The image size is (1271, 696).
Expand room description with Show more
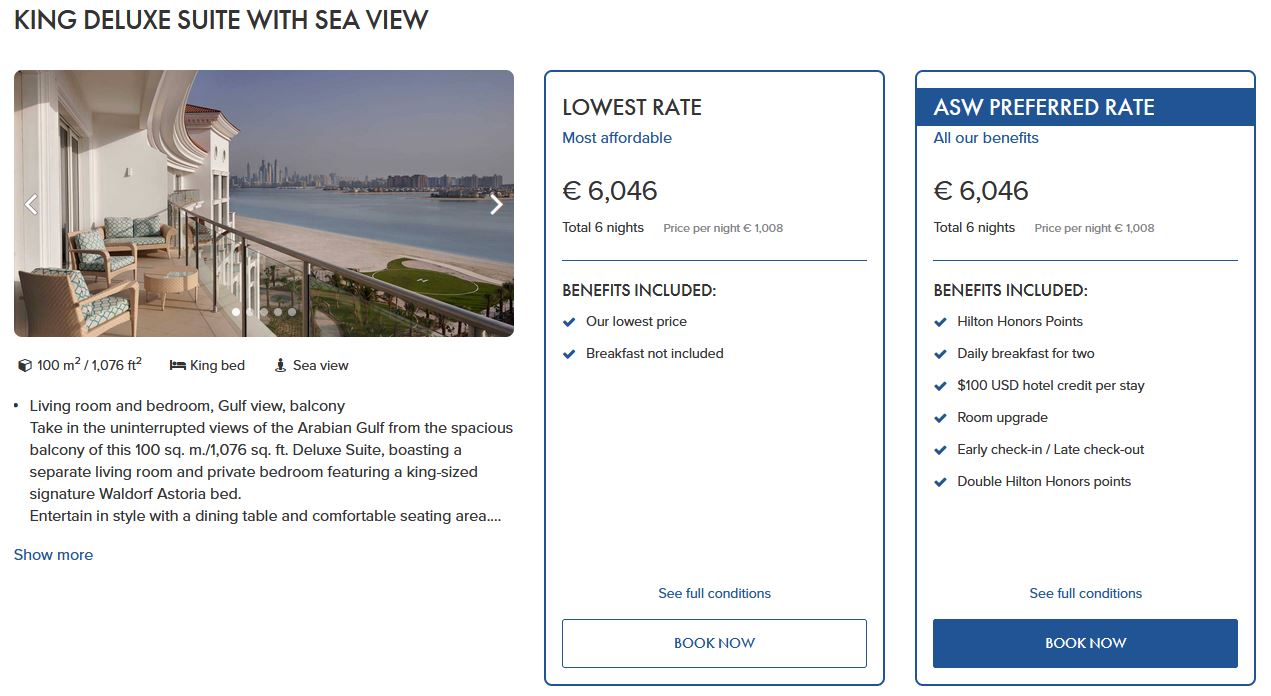(x=53, y=555)
